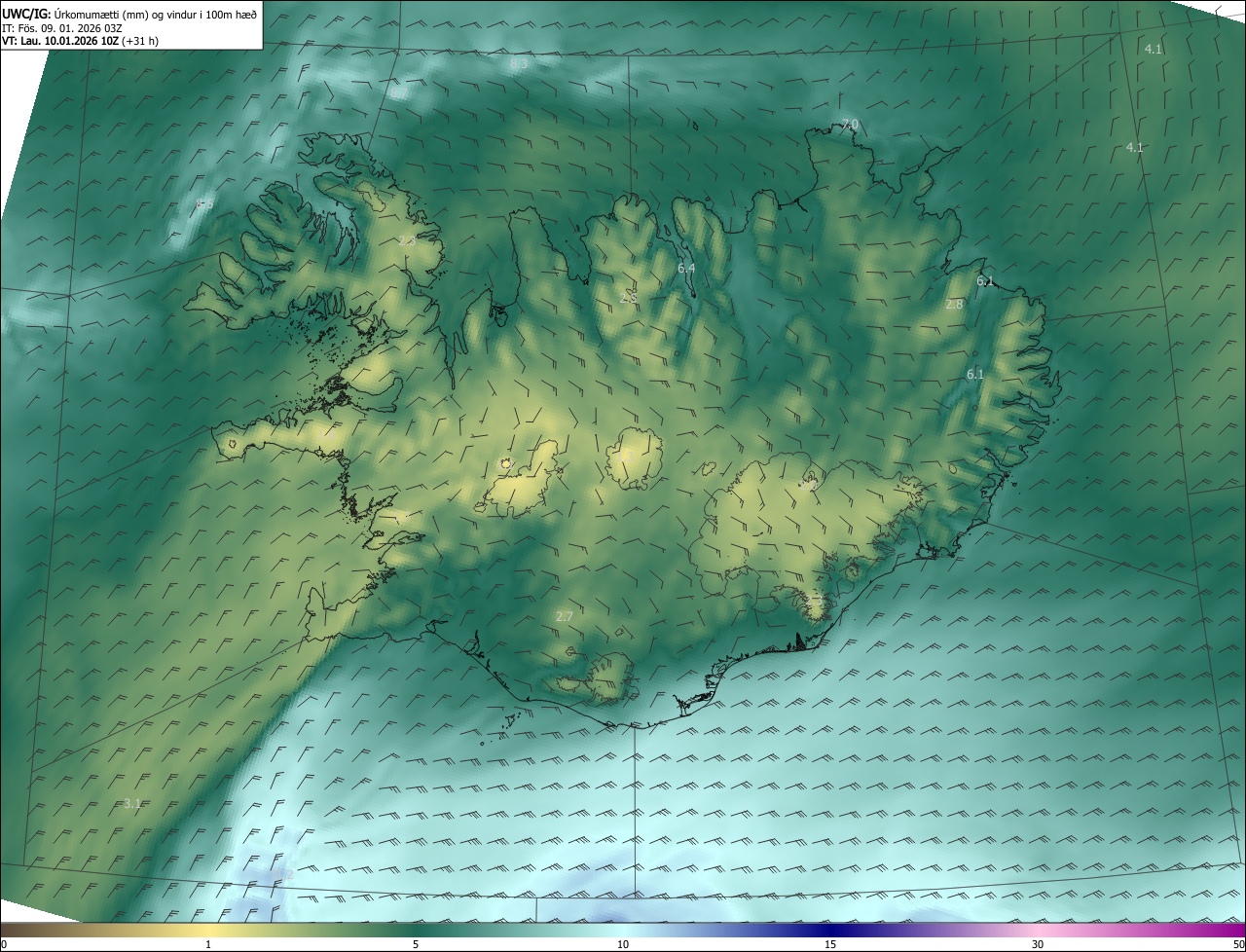Click the 15 tick label on the color bar
1246x952 pixels.
coord(830,944)
